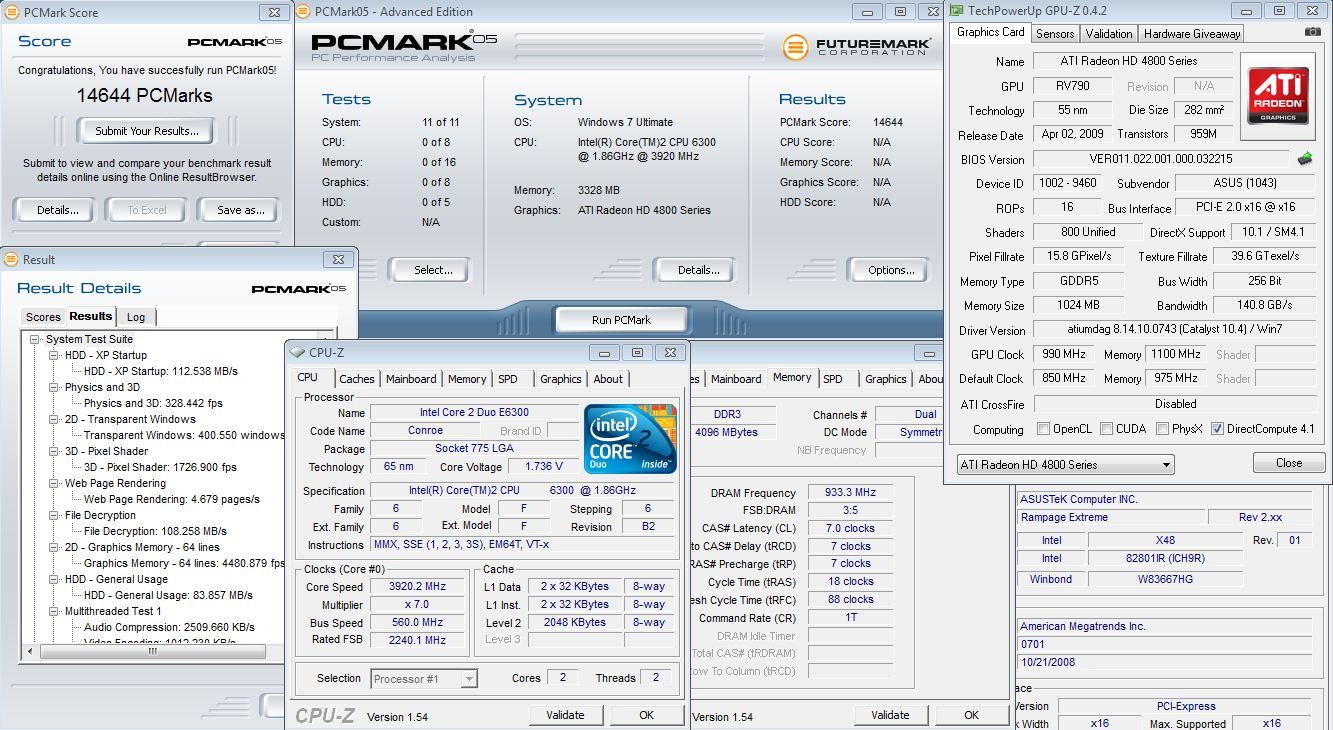
Task: Toggle the PhysX checkbox
Action: (x=1163, y=429)
